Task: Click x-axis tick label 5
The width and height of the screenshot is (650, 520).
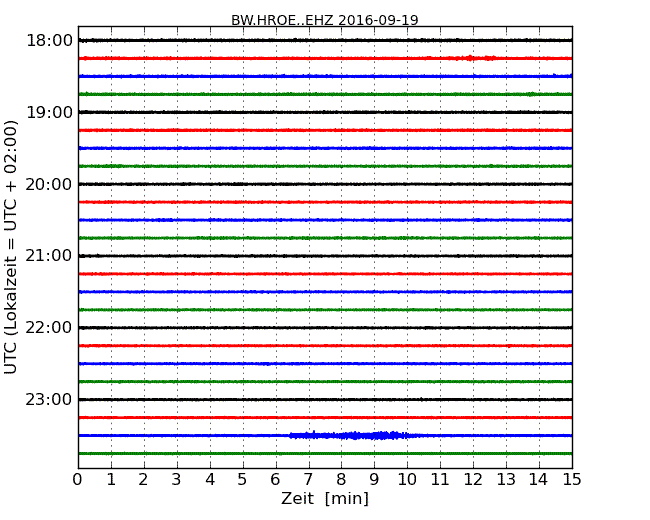Action: click(242, 480)
